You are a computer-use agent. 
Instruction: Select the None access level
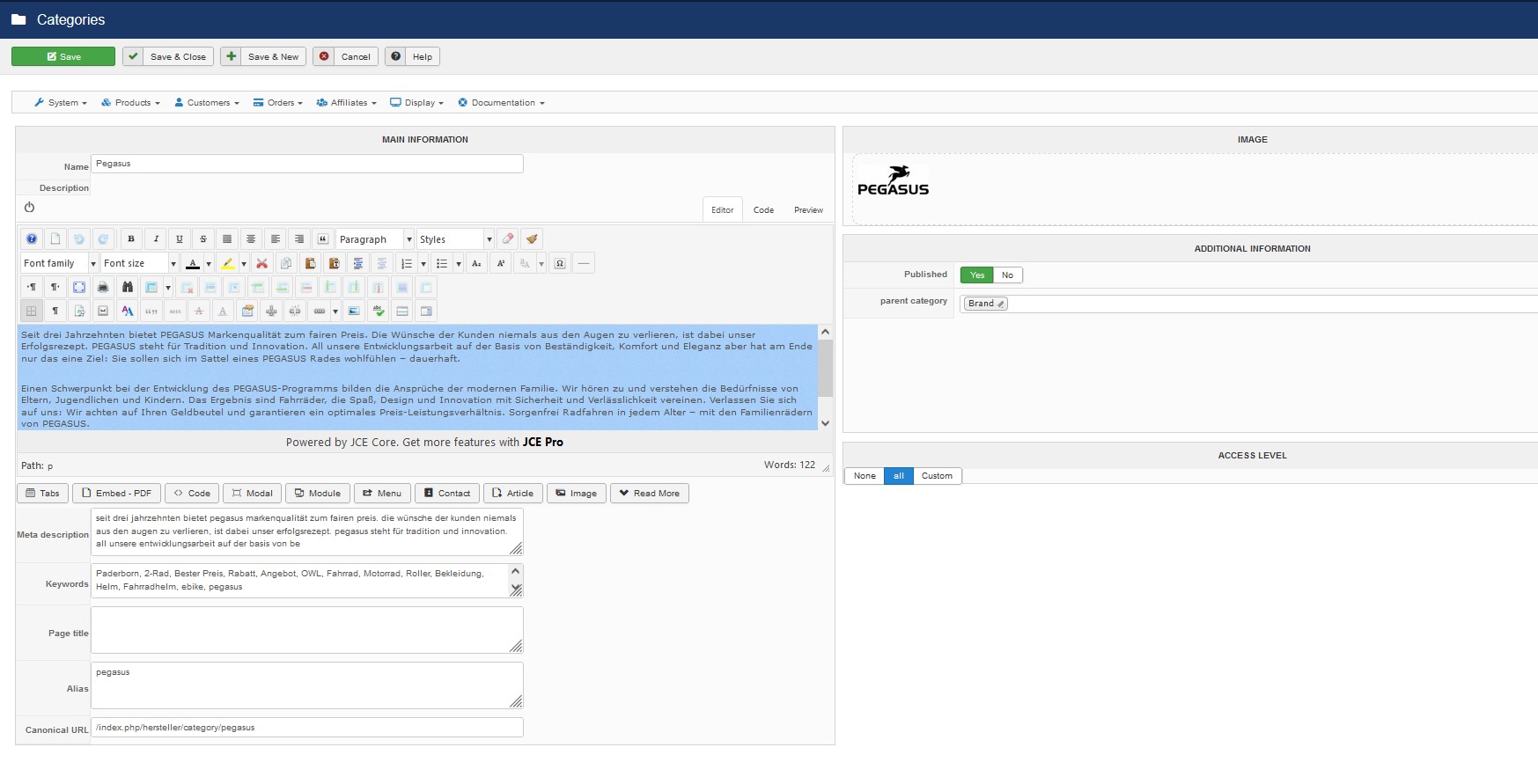point(865,476)
